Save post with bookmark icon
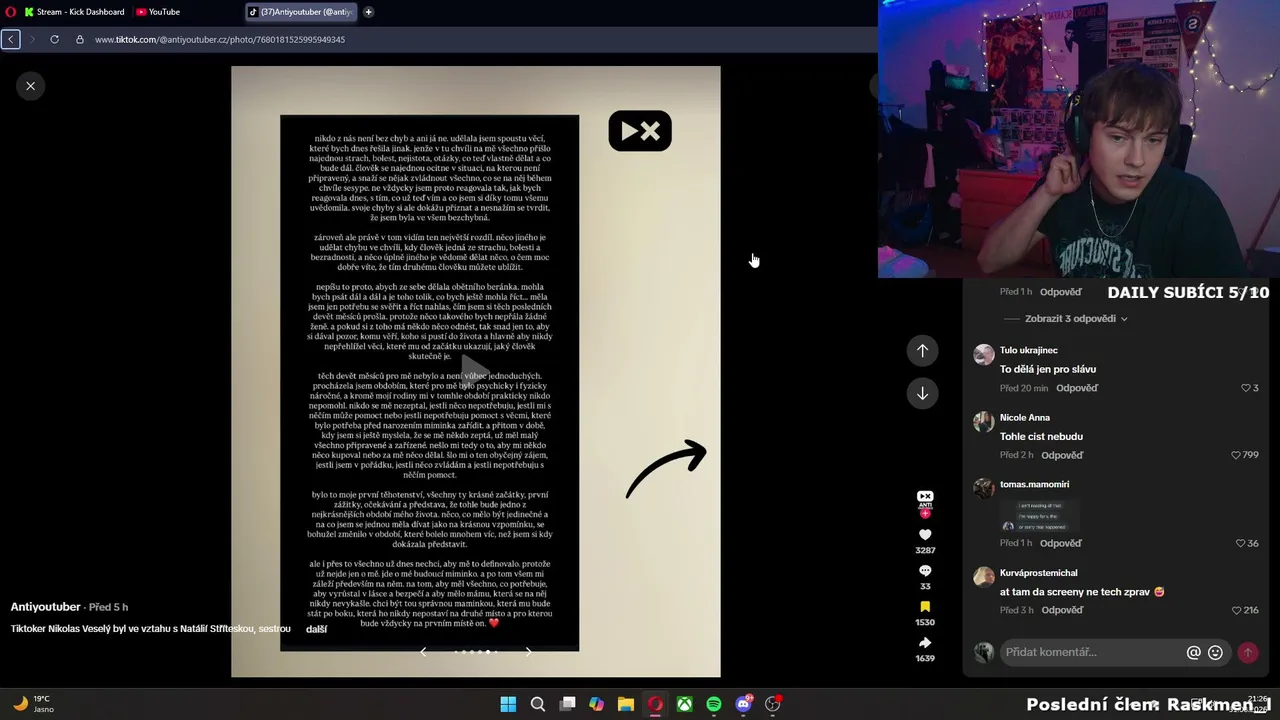This screenshot has width=1280, height=720. coord(925,607)
